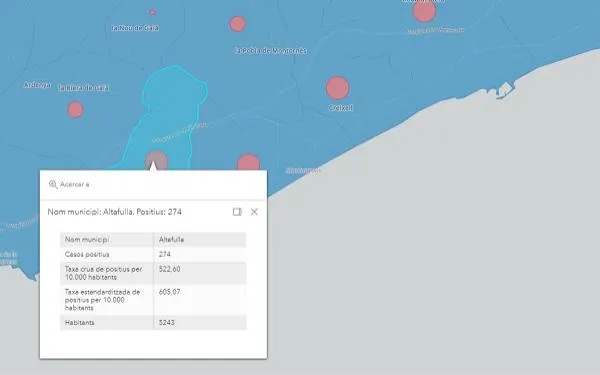Select the value 522,60 crude rate
600x375 pixels.
[x=170, y=269]
